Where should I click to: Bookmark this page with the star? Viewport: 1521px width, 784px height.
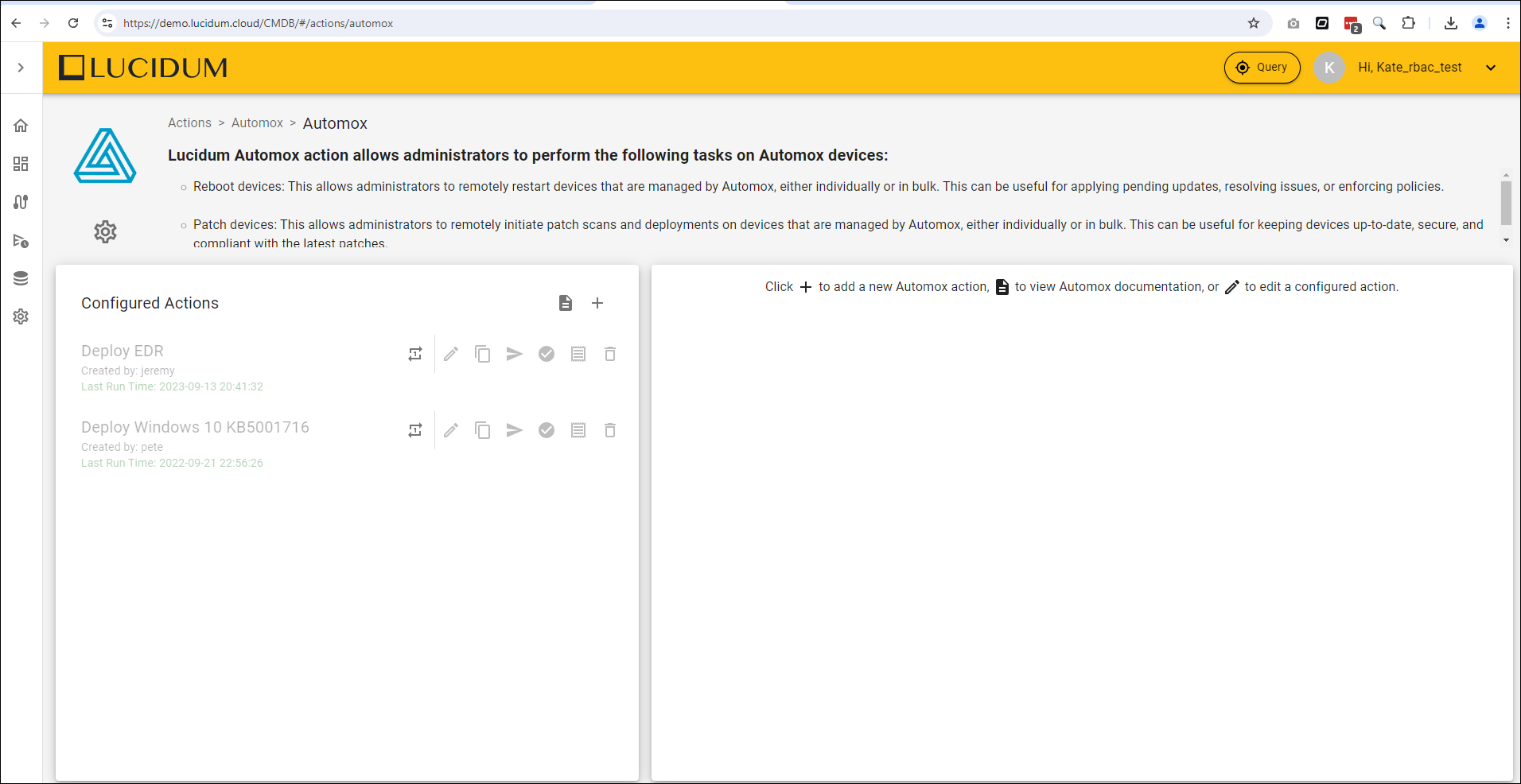pyautogui.click(x=1254, y=23)
